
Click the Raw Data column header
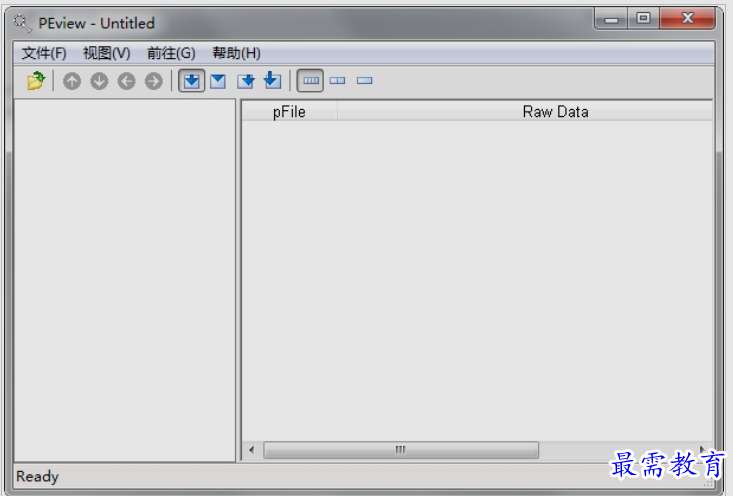tap(555, 112)
